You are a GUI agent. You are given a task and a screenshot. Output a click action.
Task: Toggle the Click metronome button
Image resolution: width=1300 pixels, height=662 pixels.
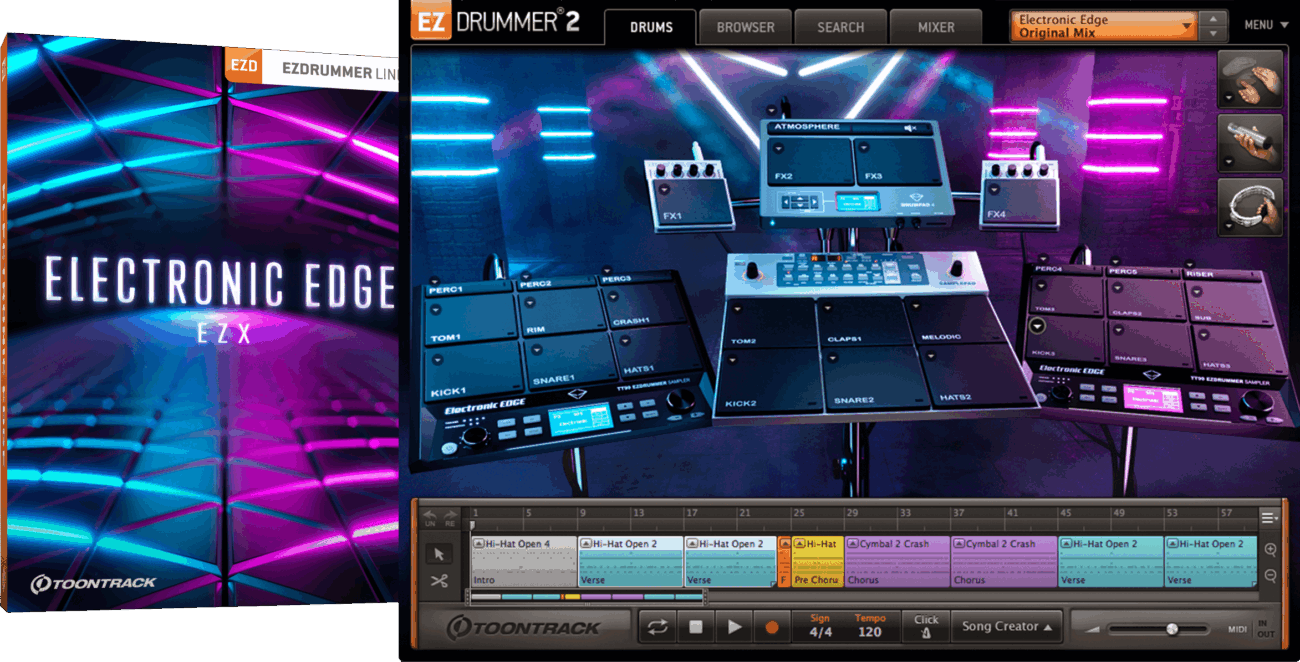click(x=926, y=627)
